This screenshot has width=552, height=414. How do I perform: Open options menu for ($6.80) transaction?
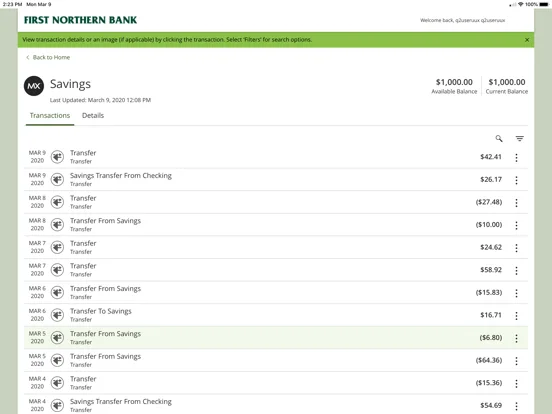[516, 338]
